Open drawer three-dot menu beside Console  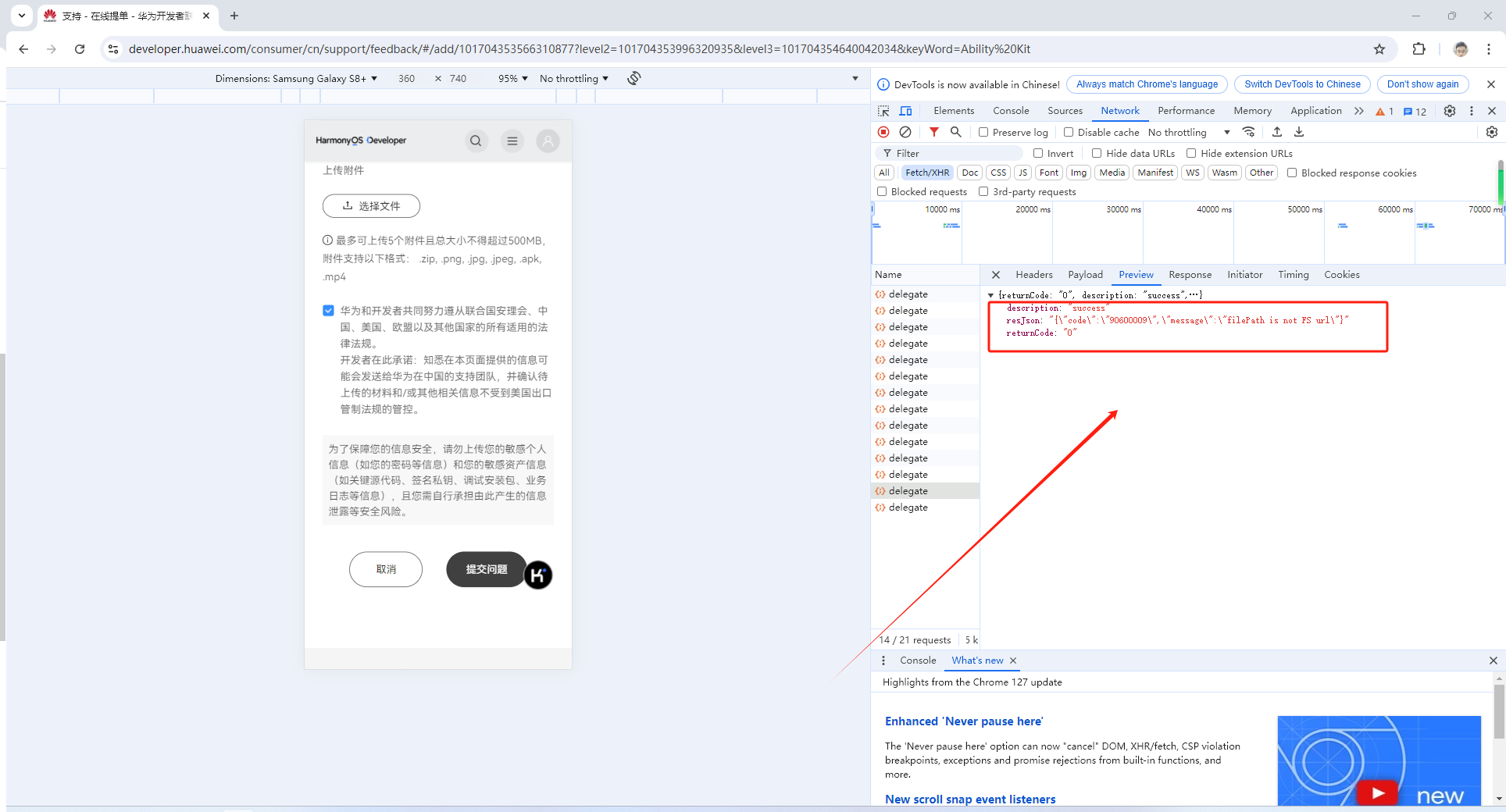(883, 661)
